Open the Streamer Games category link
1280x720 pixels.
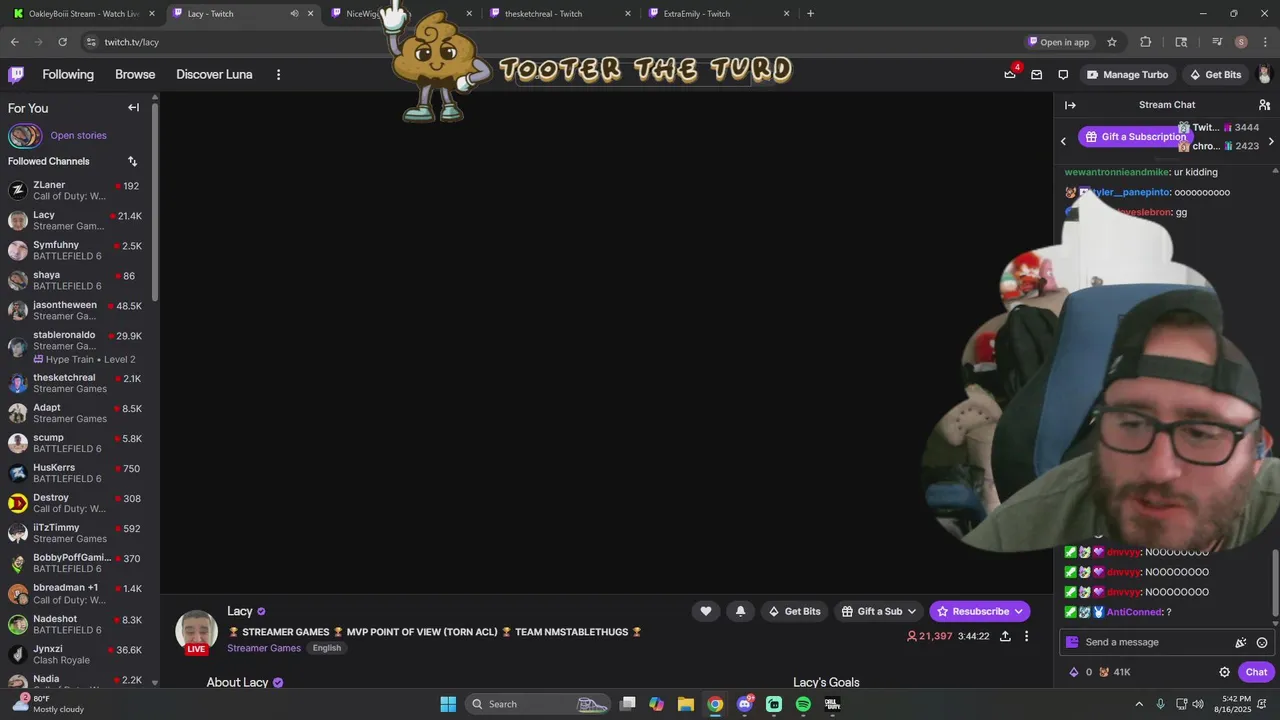[264, 648]
